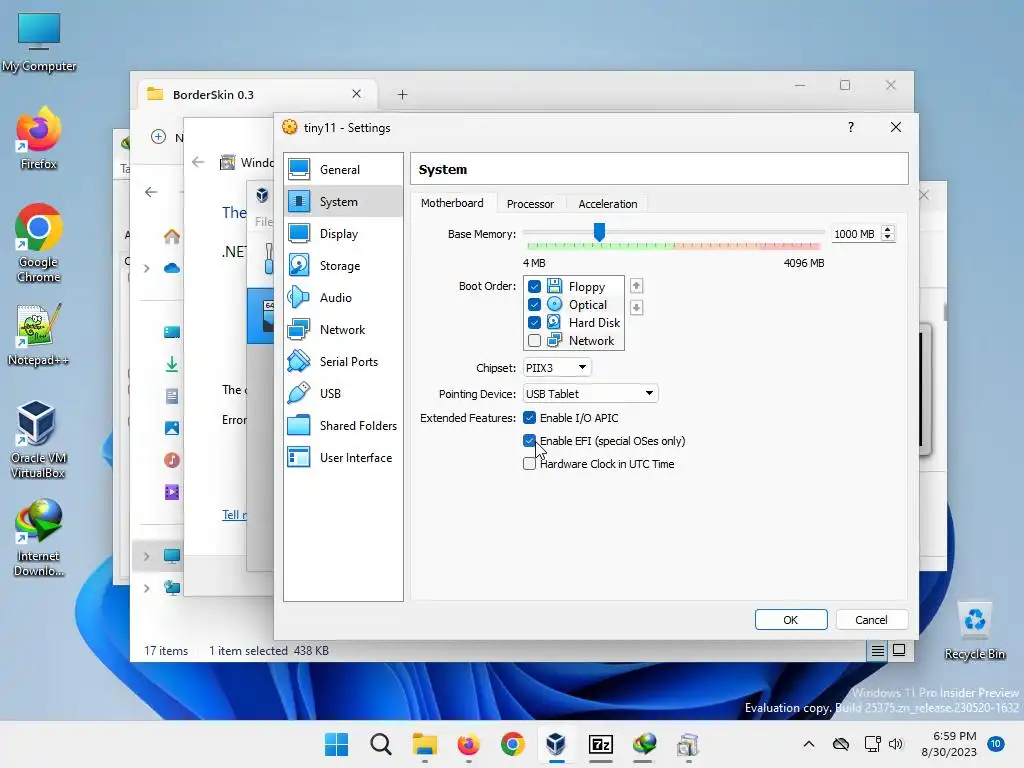This screenshot has height=768, width=1024.
Task: Switch to the Motherboard tab
Action: tap(452, 203)
